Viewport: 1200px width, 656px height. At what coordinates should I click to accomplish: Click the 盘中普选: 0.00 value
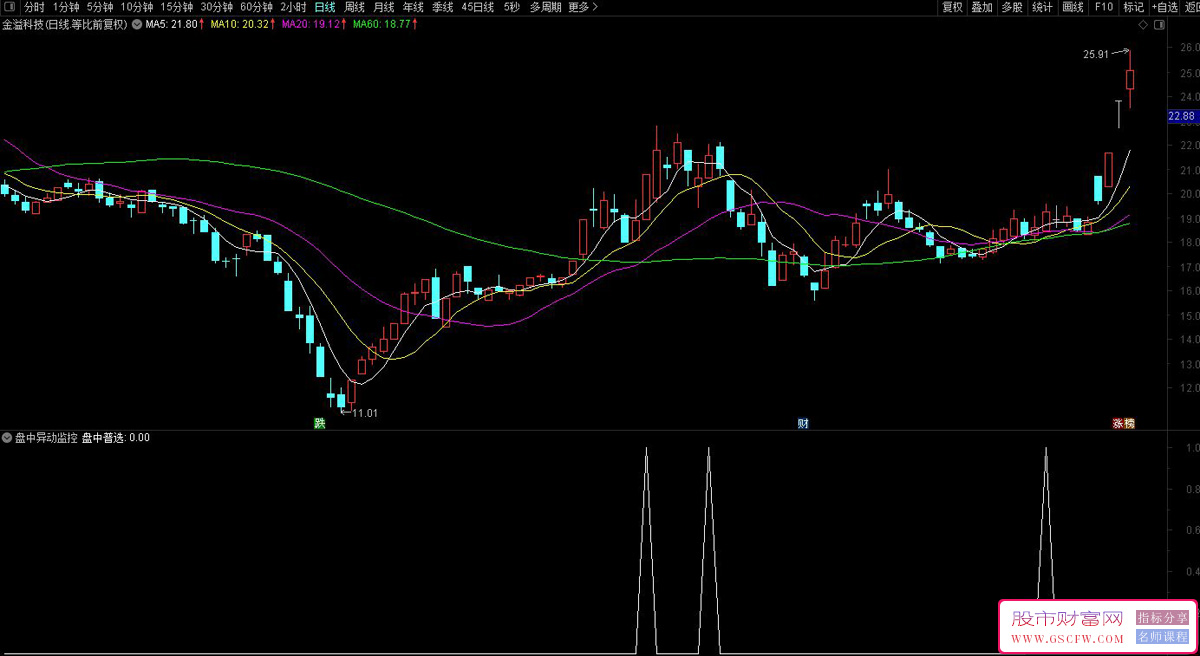pyautogui.click(x=116, y=437)
